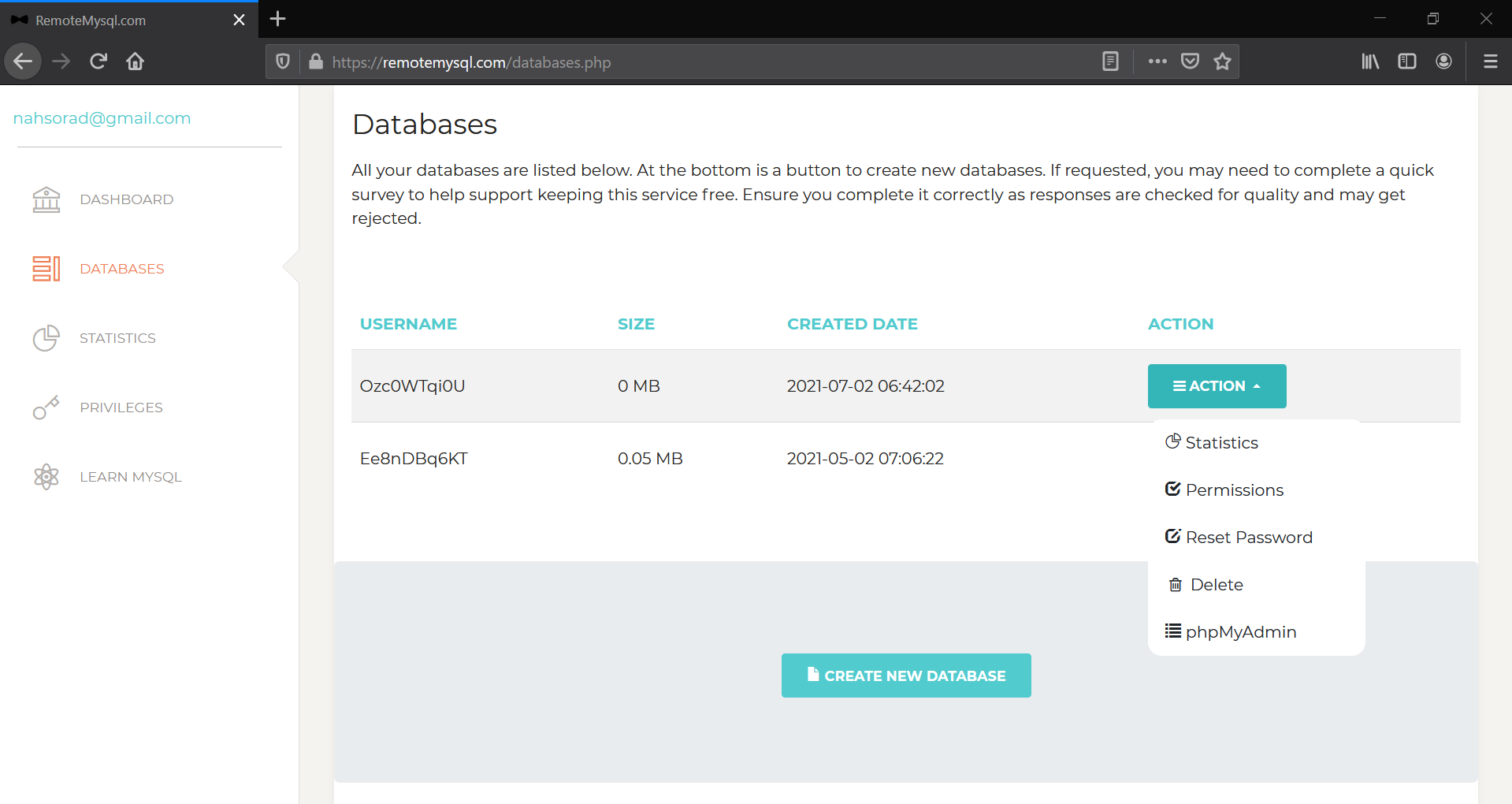
Task: Open the Firefox hamburger menu
Action: 1490,61
